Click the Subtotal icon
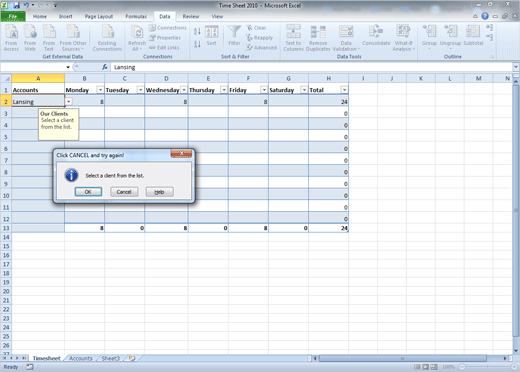Viewport: 520px width, 372px height. coord(473,36)
